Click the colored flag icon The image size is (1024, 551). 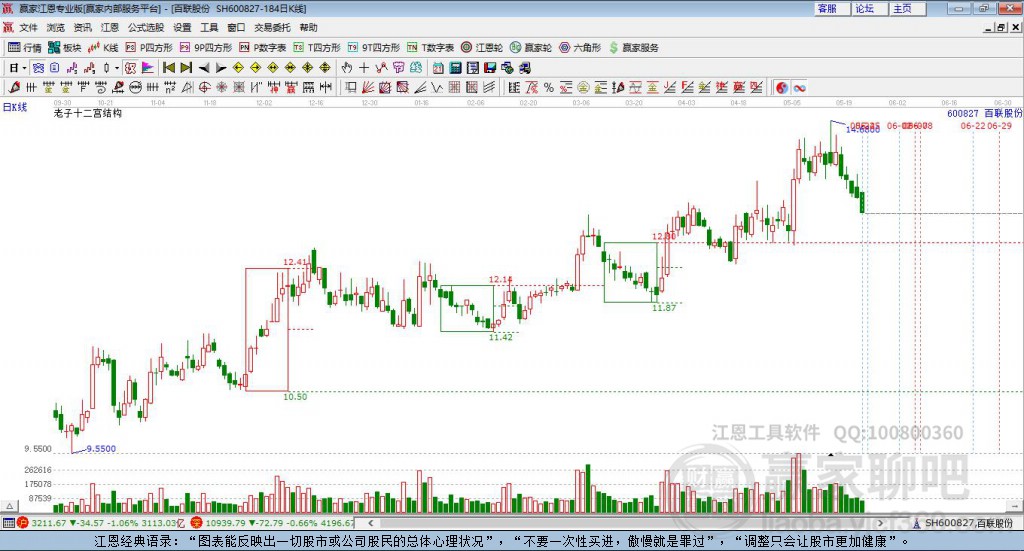tap(148, 68)
